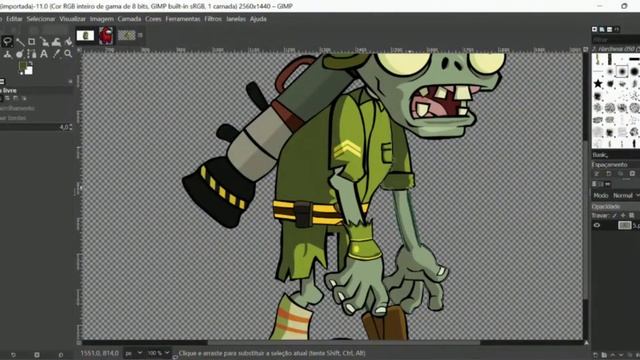
Task: Click the first dockable tab icon top right
Action: click(x=595, y=29)
